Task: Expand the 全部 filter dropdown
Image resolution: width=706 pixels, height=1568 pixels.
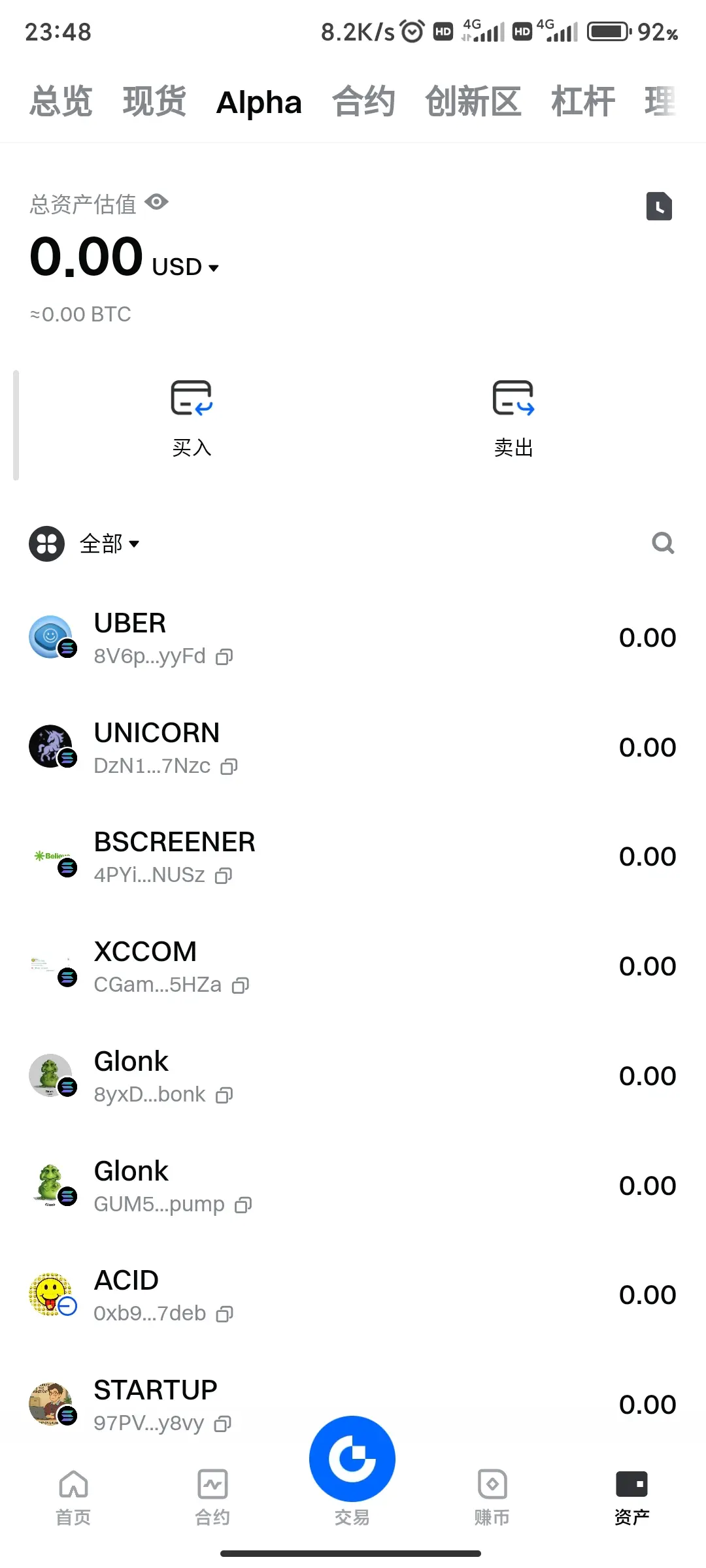Action: [109, 544]
